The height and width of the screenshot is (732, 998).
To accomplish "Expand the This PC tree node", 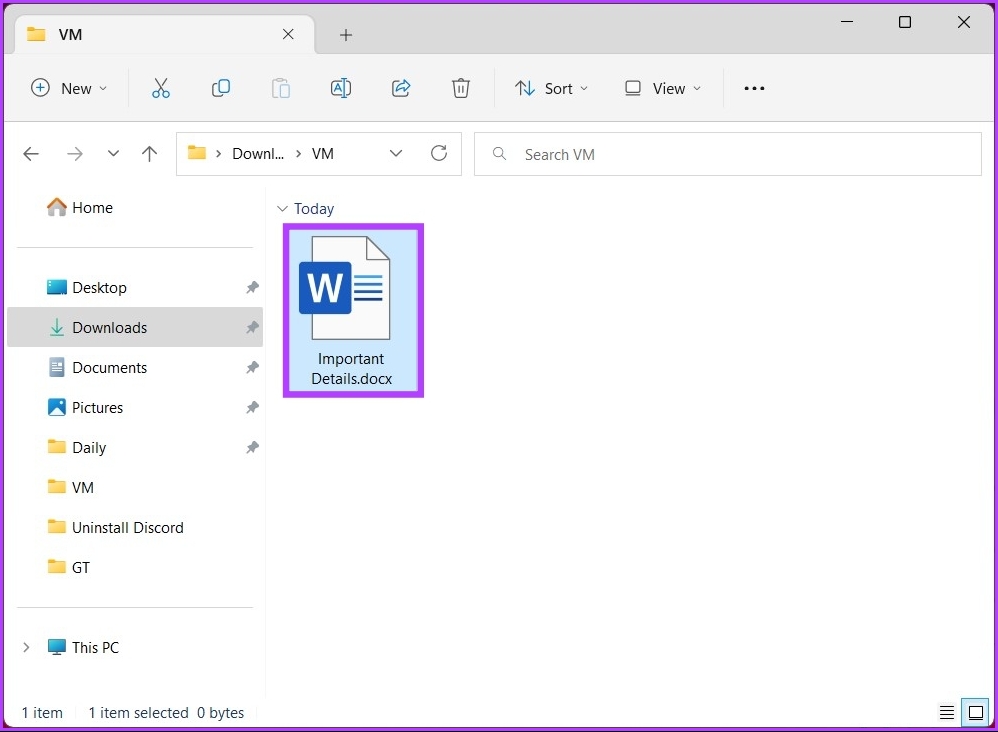I will click(x=27, y=648).
